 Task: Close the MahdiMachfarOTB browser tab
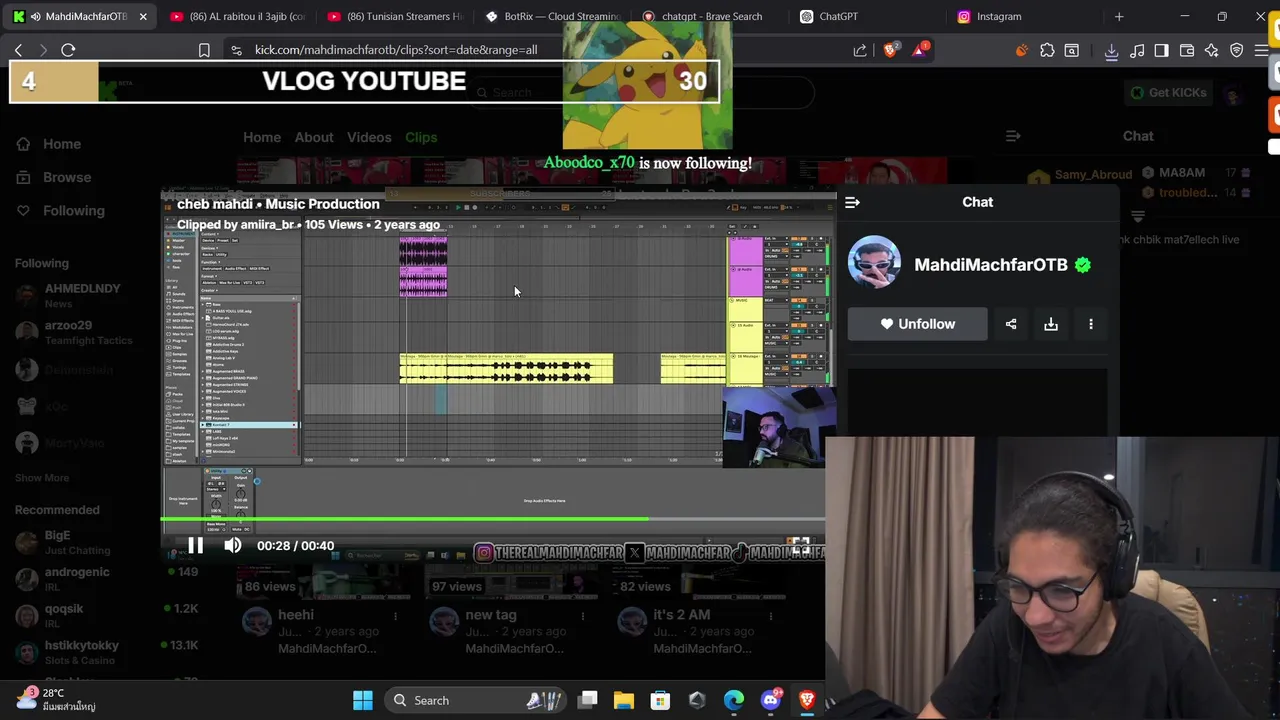pyautogui.click(x=143, y=16)
